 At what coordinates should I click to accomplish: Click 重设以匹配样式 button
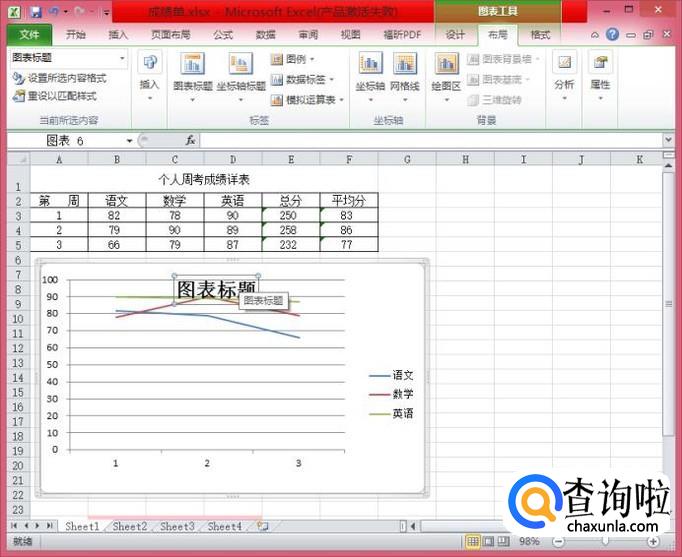pos(55,96)
